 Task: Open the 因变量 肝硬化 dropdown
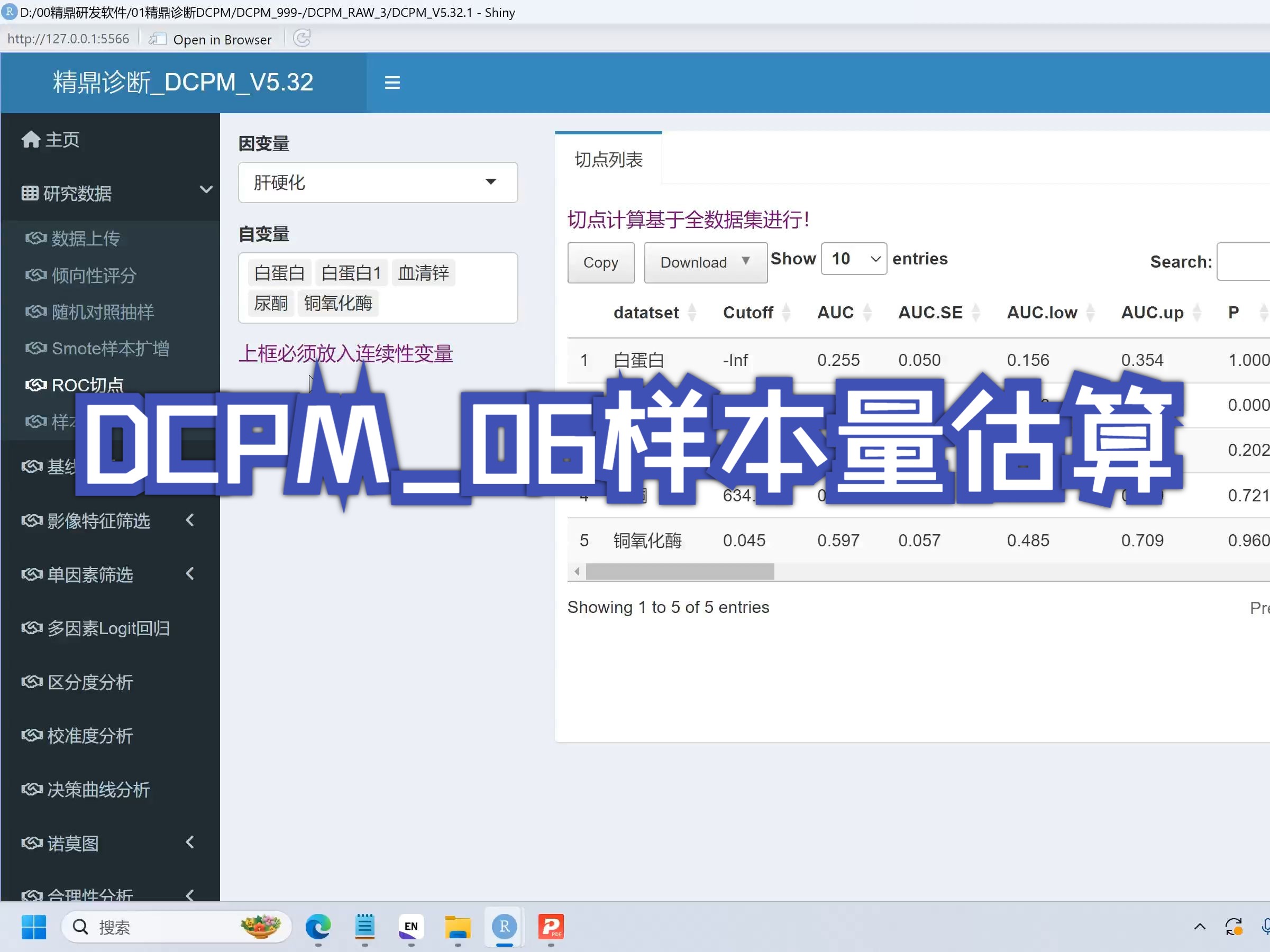378,182
